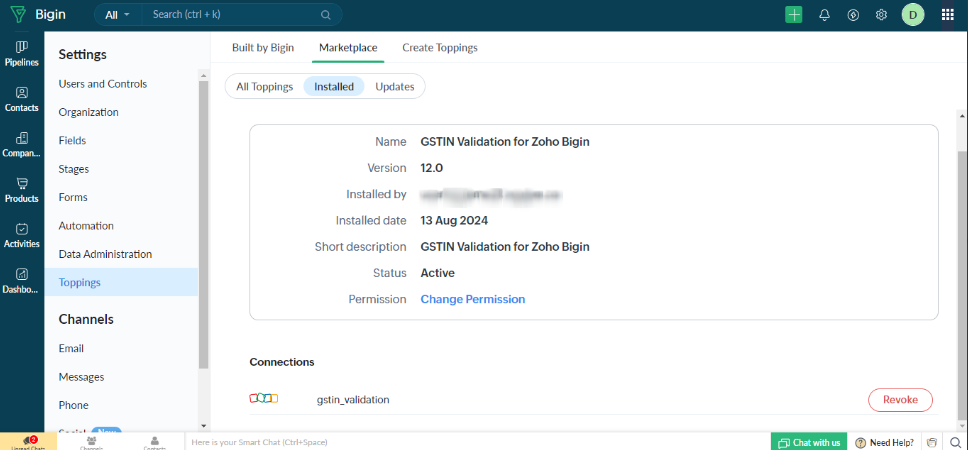
Task: Open Unread Chats in the bottom bar
Action: click(28, 442)
